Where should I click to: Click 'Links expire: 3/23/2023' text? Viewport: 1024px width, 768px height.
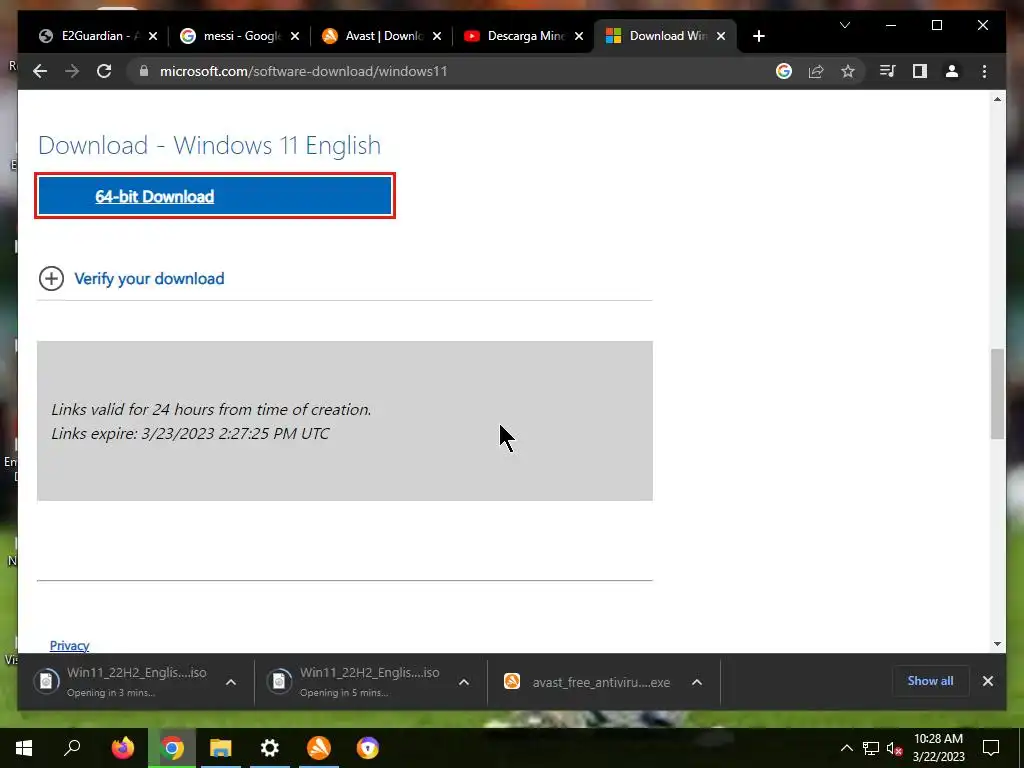click(x=190, y=434)
